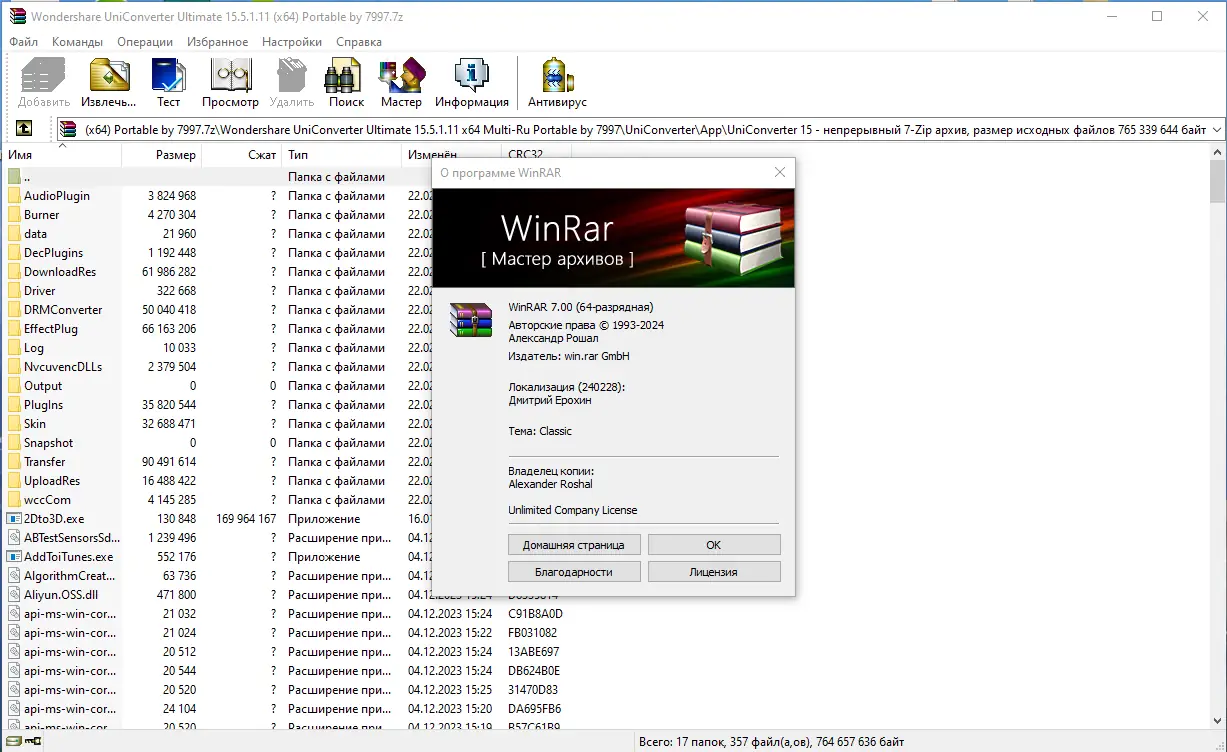Click the Driver folder name

pos(40,291)
